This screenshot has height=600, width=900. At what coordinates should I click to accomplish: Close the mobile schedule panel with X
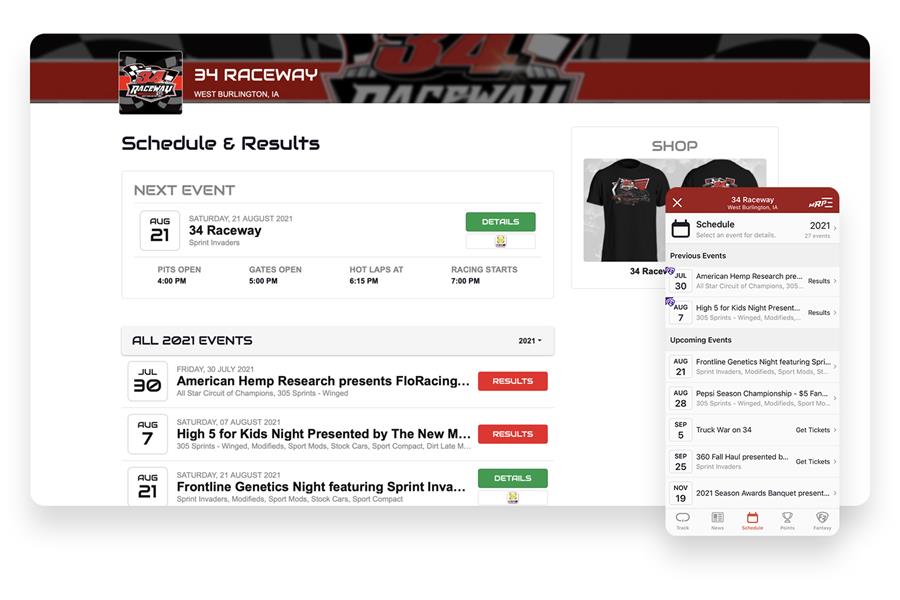click(x=677, y=203)
